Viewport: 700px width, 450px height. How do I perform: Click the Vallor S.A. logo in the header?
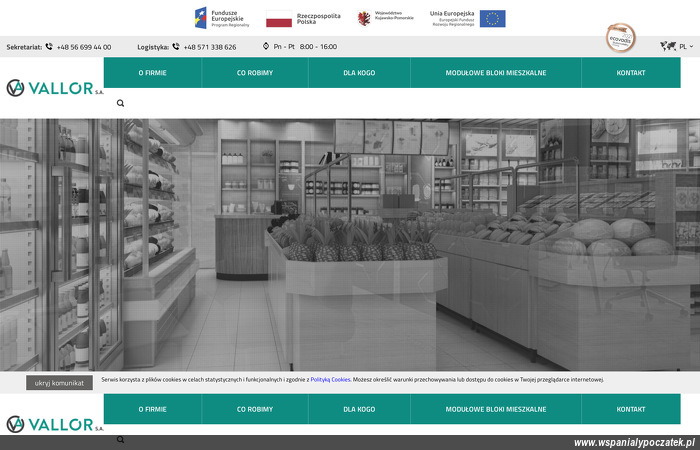(x=54, y=88)
